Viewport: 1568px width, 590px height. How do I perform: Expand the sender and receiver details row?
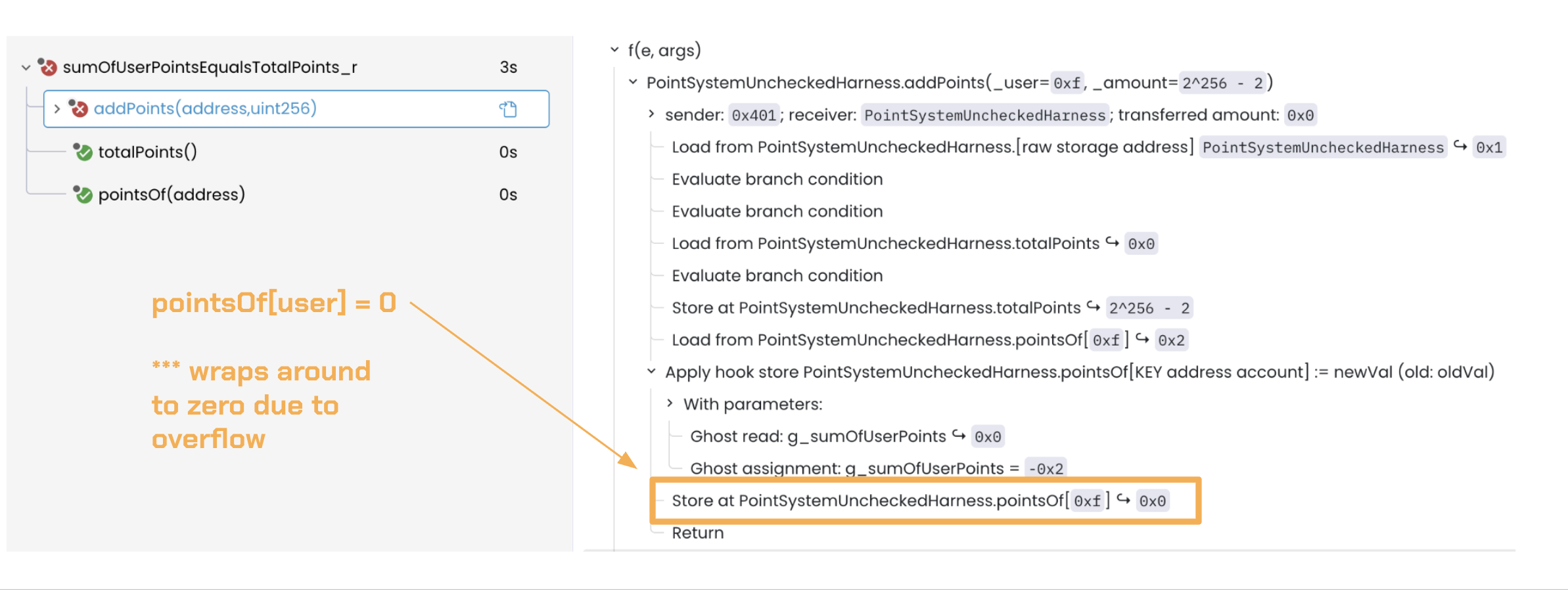(x=651, y=114)
